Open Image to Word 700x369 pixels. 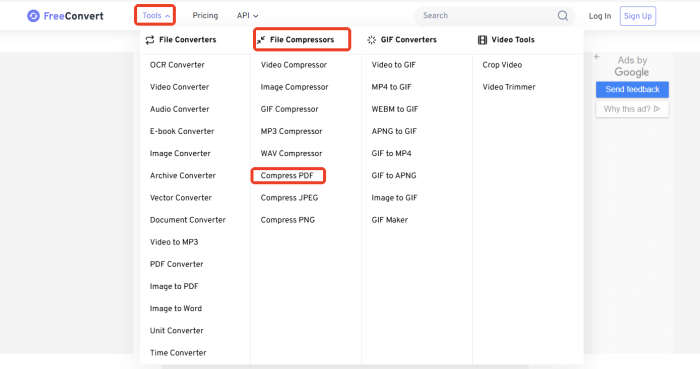coord(176,308)
